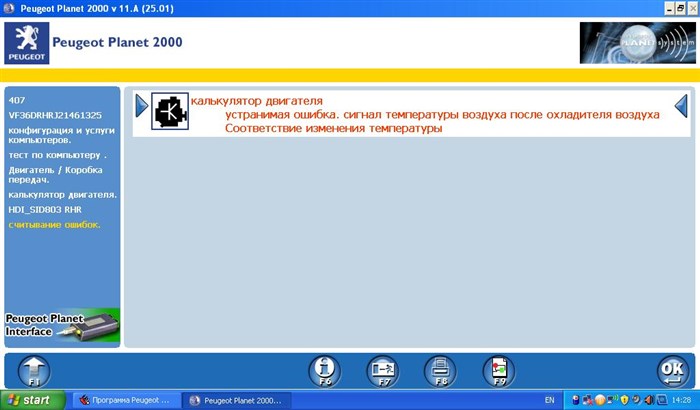Click the engine ECU fault icon
700x410 pixels.
(169, 111)
